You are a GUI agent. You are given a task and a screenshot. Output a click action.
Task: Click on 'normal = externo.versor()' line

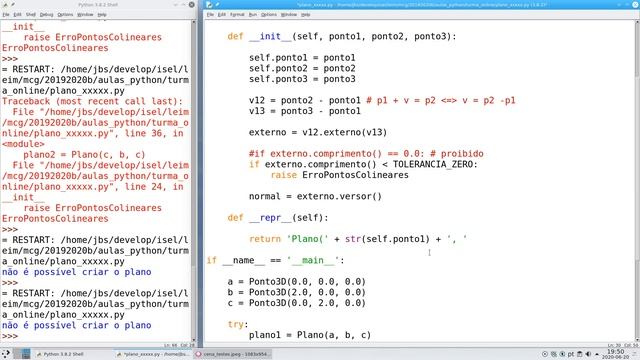(316, 196)
